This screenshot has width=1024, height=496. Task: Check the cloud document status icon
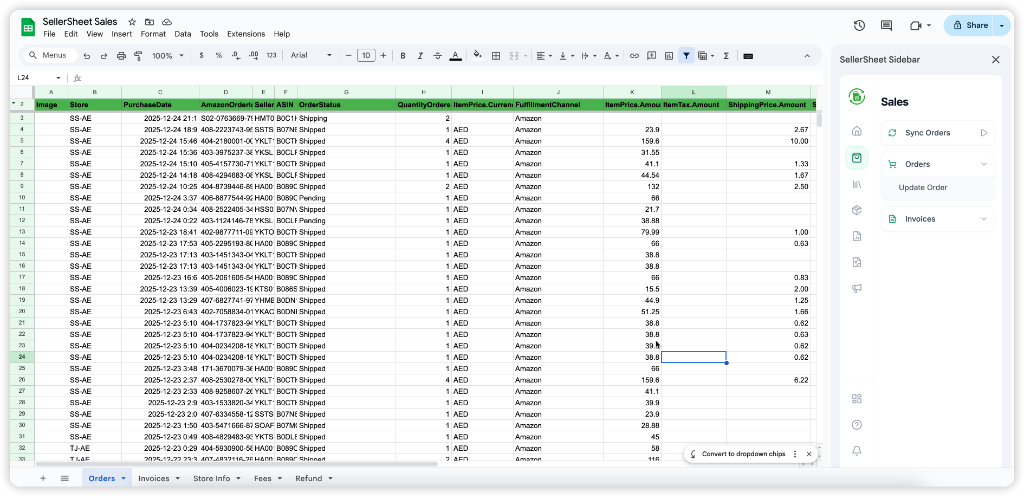pos(167,22)
